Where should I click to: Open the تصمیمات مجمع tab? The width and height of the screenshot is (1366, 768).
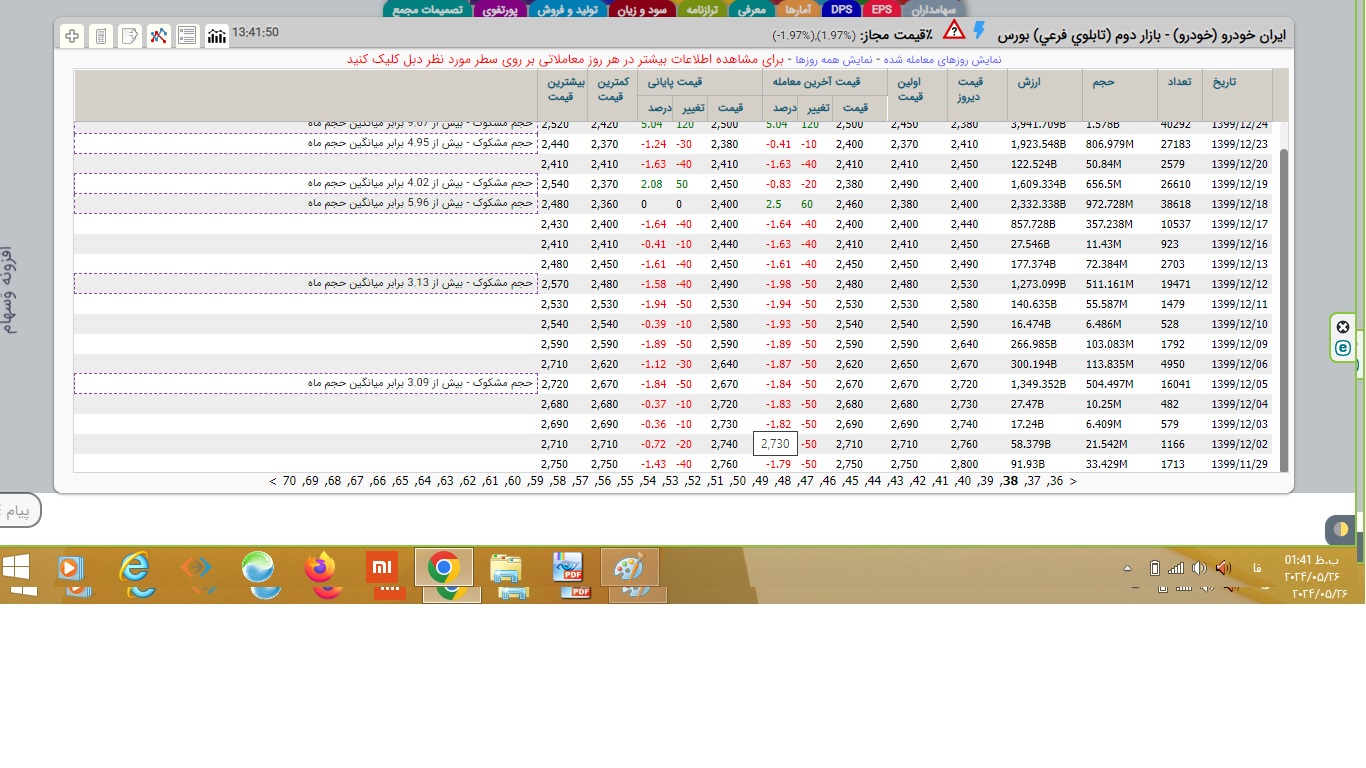pyautogui.click(x=427, y=9)
